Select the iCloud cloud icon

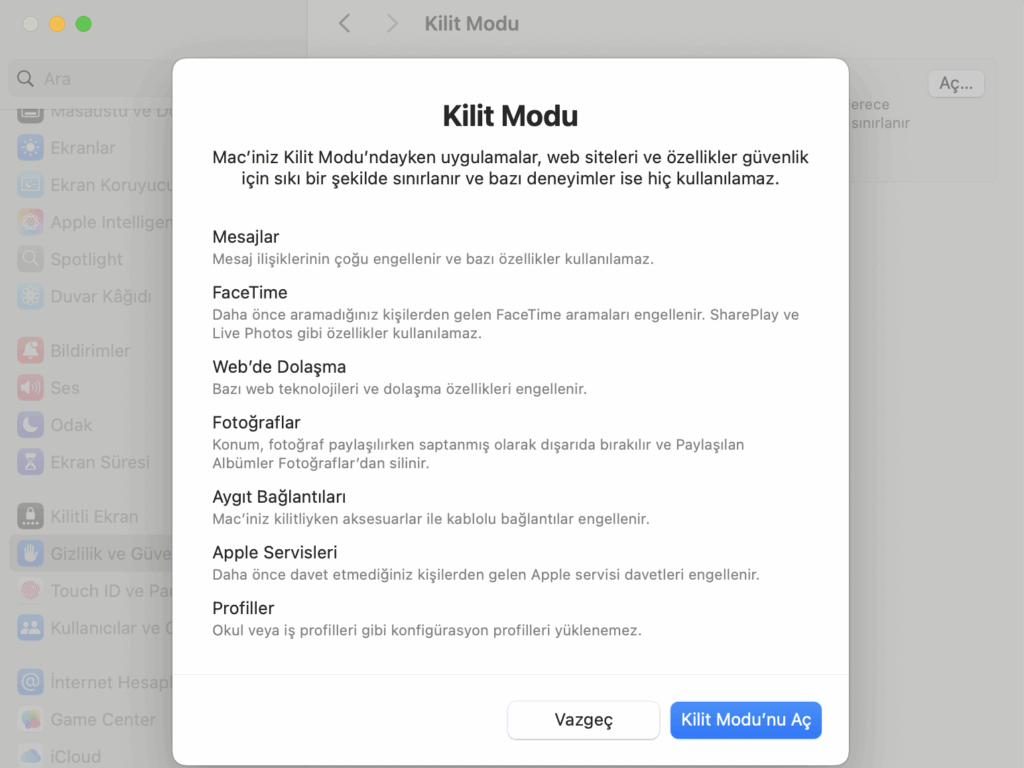(31, 756)
